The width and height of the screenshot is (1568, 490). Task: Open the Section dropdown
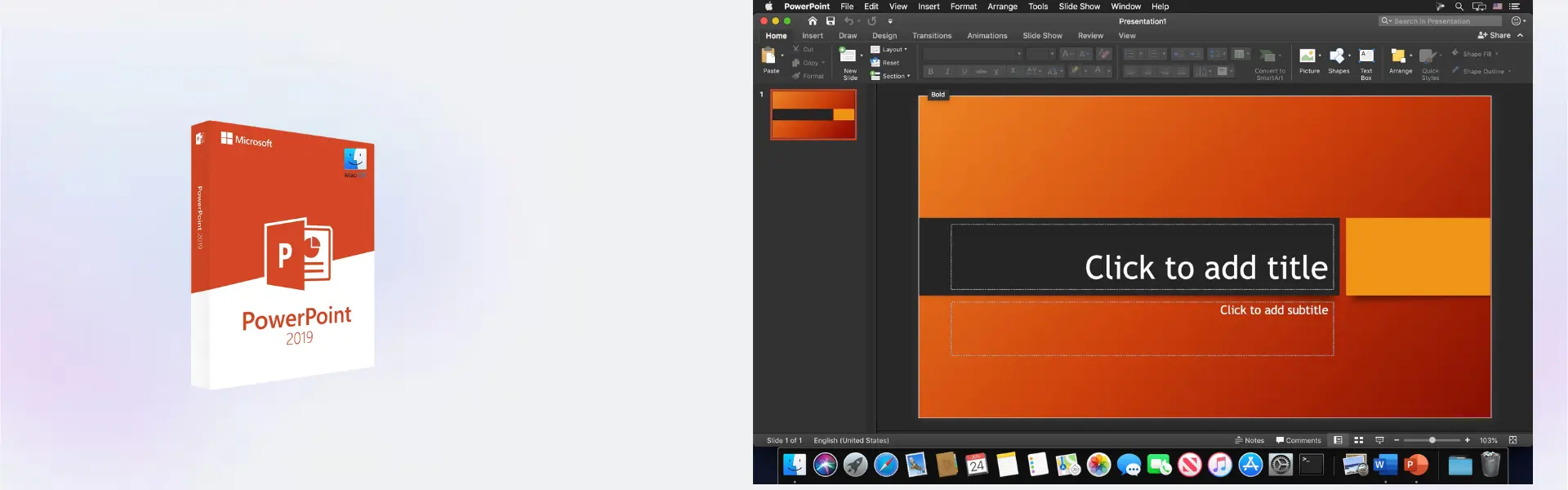pos(890,76)
